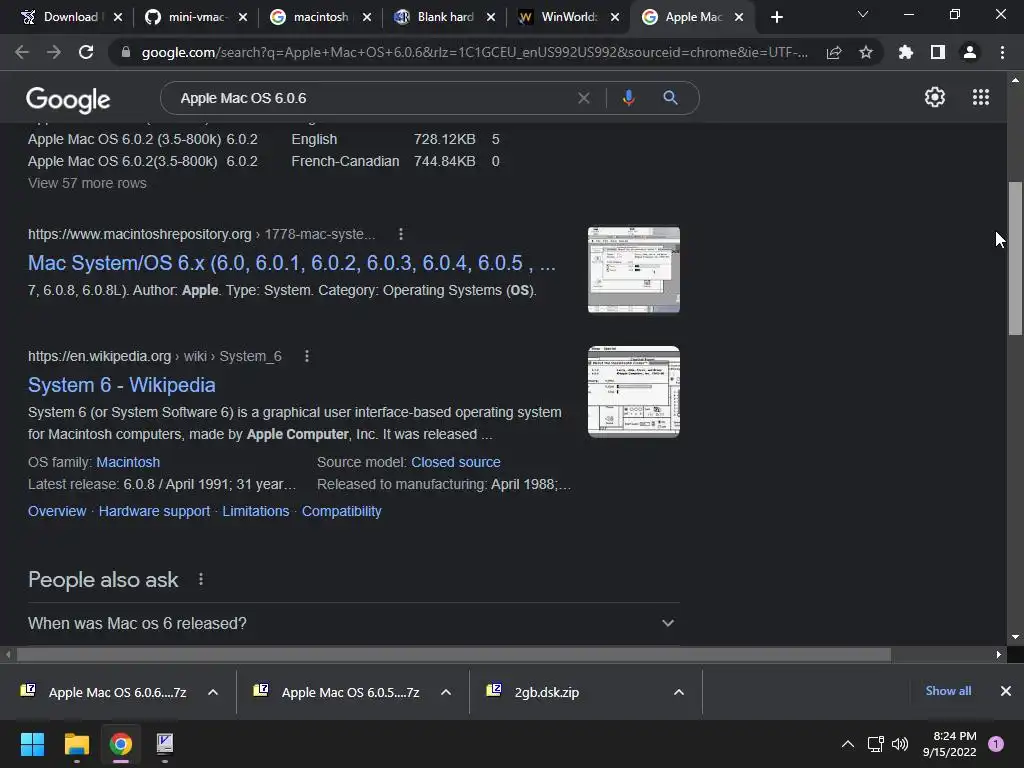The height and width of the screenshot is (768, 1024).
Task: Click the scroll down arrow
Action: 1015,637
